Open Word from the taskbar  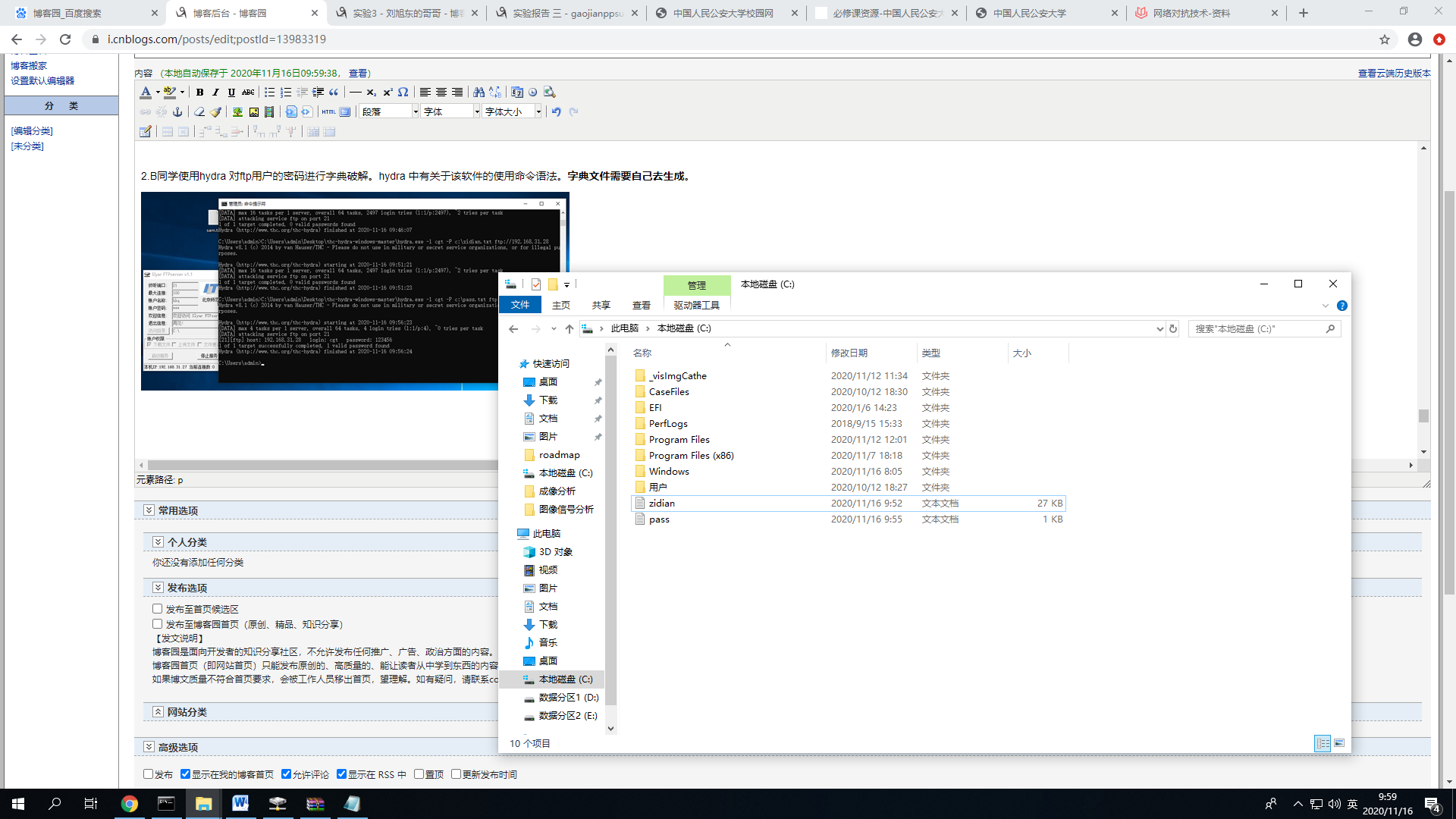pyautogui.click(x=240, y=804)
